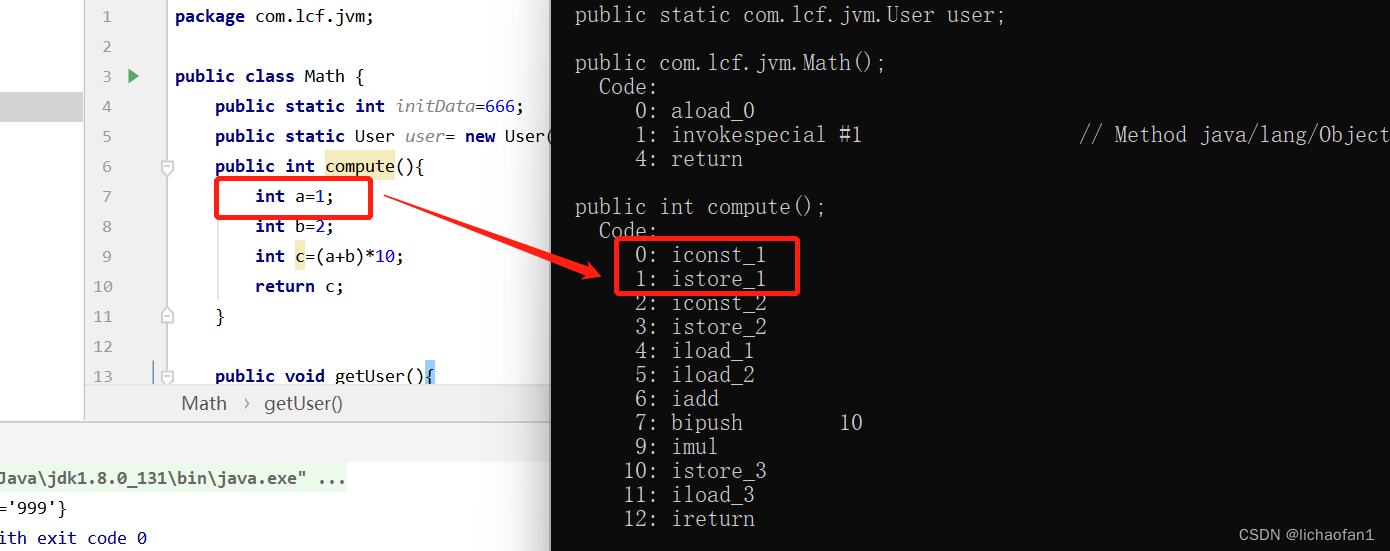Place cursor on 'int b=2;' statement
1390x551 pixels.
point(294,226)
